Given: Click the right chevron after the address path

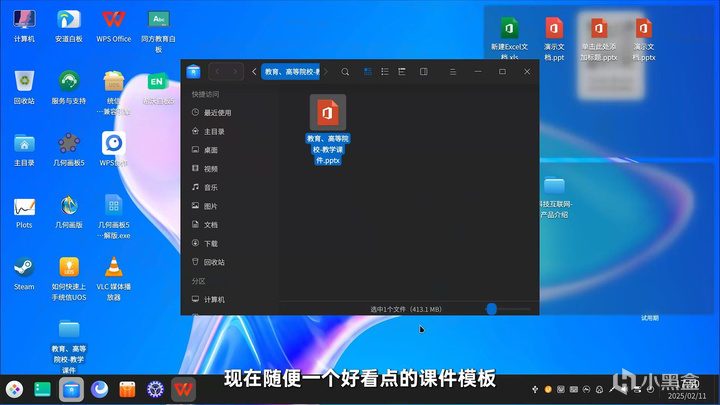Looking at the screenshot, I should pyautogui.click(x=326, y=72).
